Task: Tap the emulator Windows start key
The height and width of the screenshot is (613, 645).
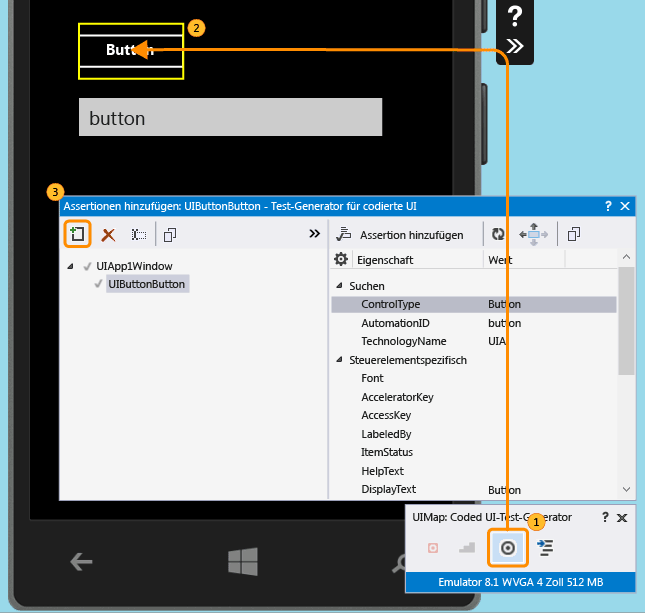Action: click(x=243, y=562)
